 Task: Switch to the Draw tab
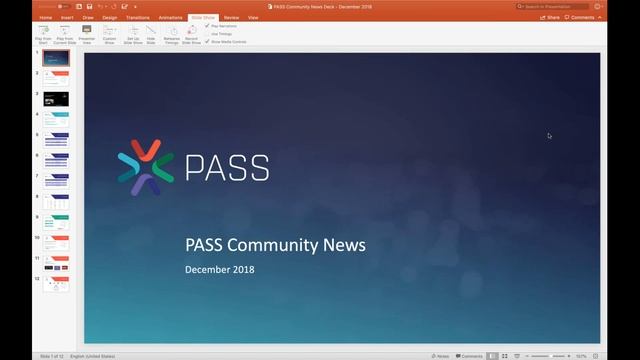pyautogui.click(x=88, y=18)
